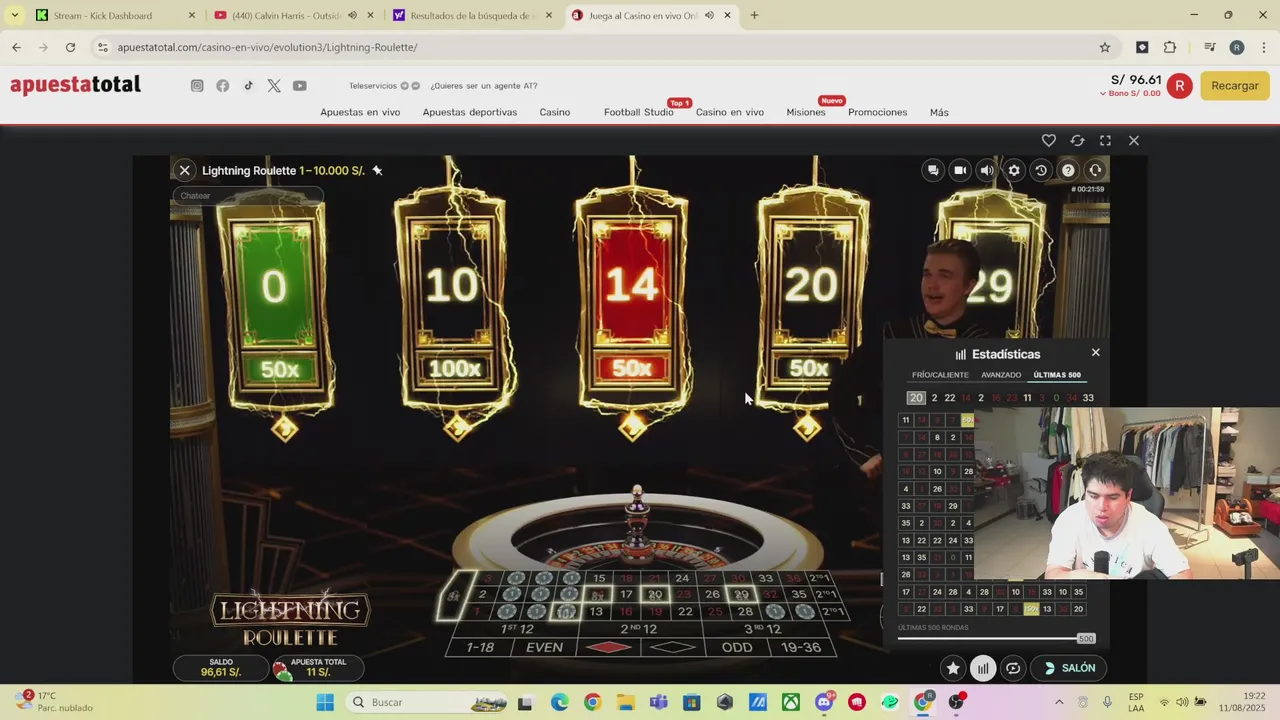Close the game frame with top-right X
The height and width of the screenshot is (720, 1280).
pyautogui.click(x=1134, y=141)
